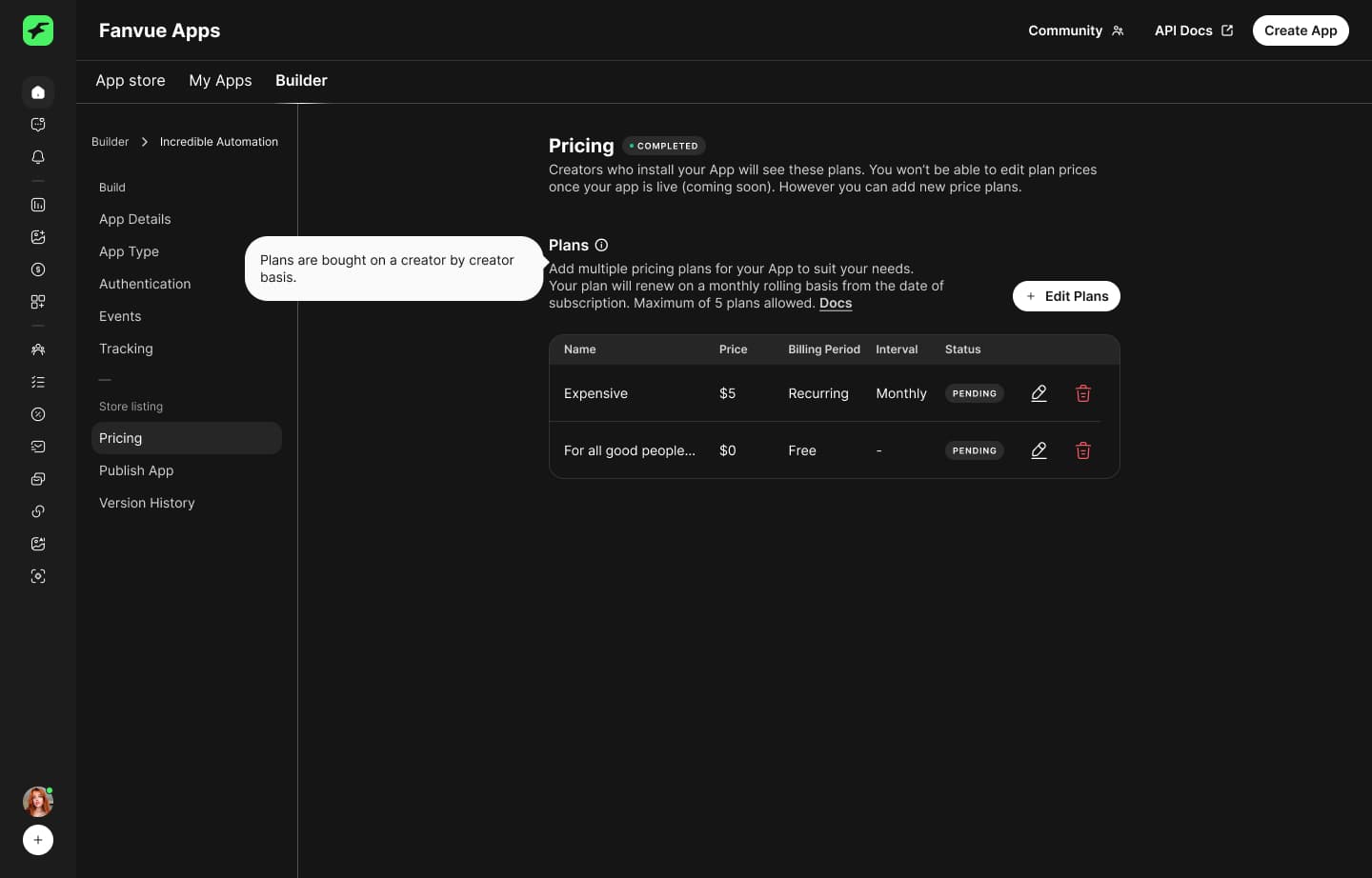Viewport: 1372px width, 878px height.
Task: Click the Edit Plans button
Action: click(x=1066, y=296)
